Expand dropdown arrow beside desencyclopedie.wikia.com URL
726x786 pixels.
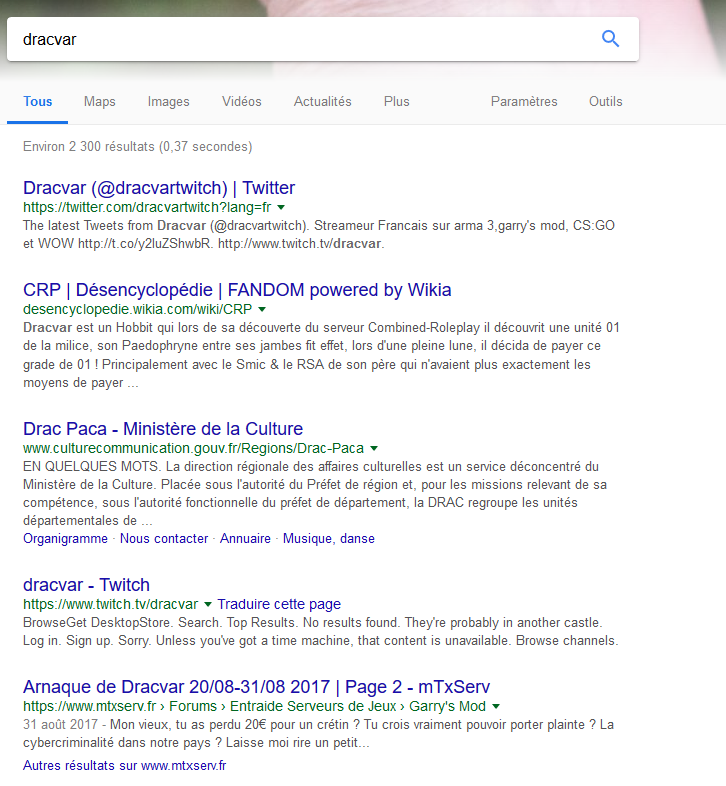262,309
